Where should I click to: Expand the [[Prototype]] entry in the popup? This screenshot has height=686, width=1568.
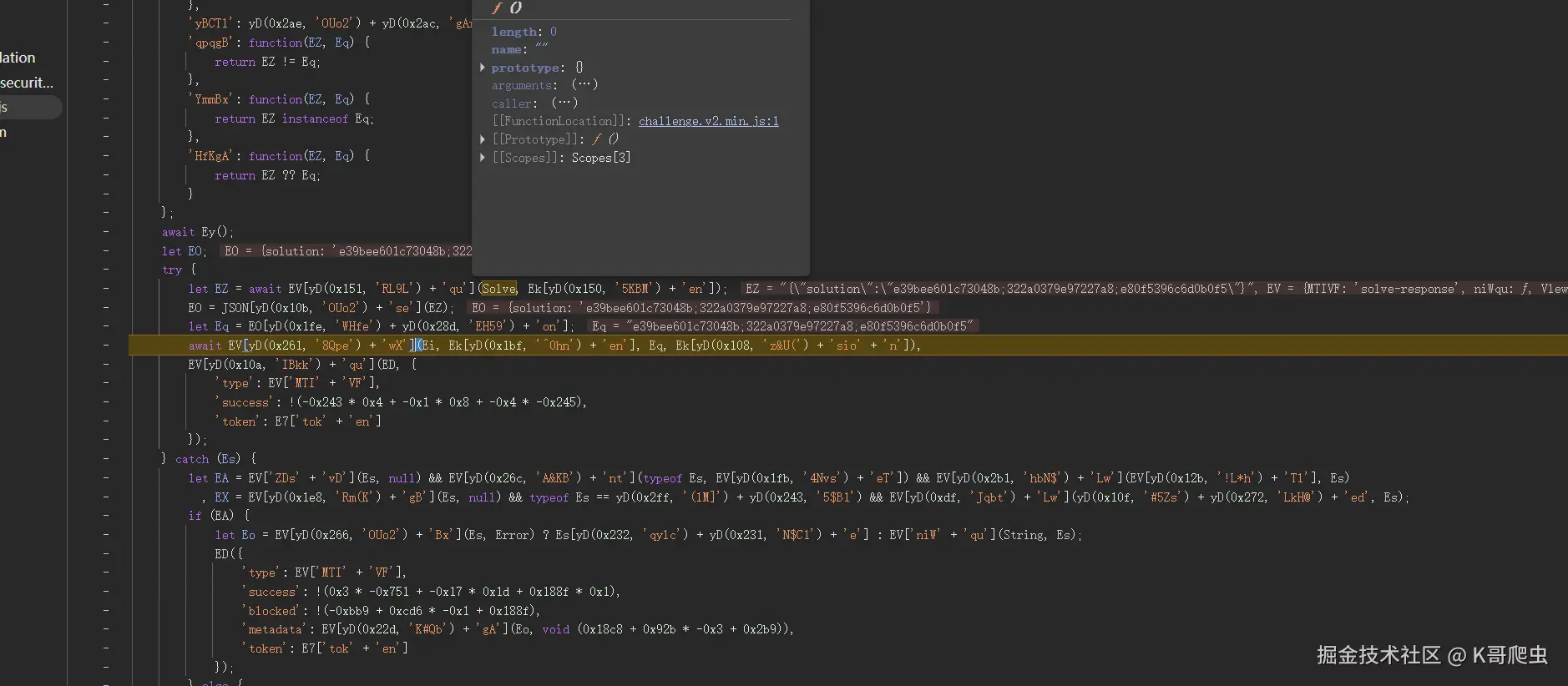point(483,139)
